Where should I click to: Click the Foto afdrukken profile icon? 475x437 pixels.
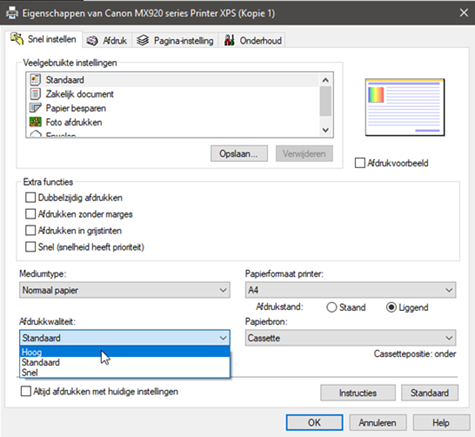tap(35, 122)
